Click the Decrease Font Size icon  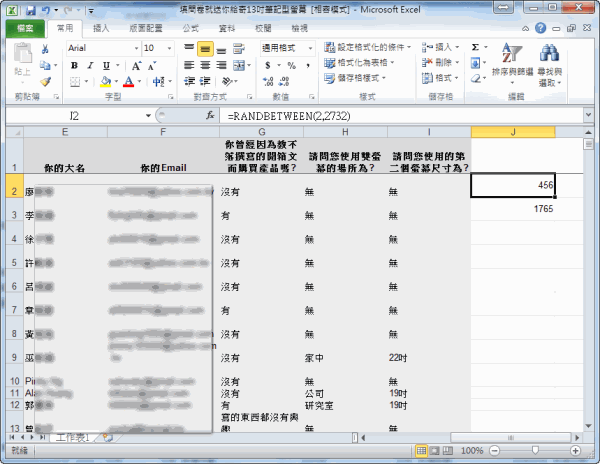coord(152,66)
